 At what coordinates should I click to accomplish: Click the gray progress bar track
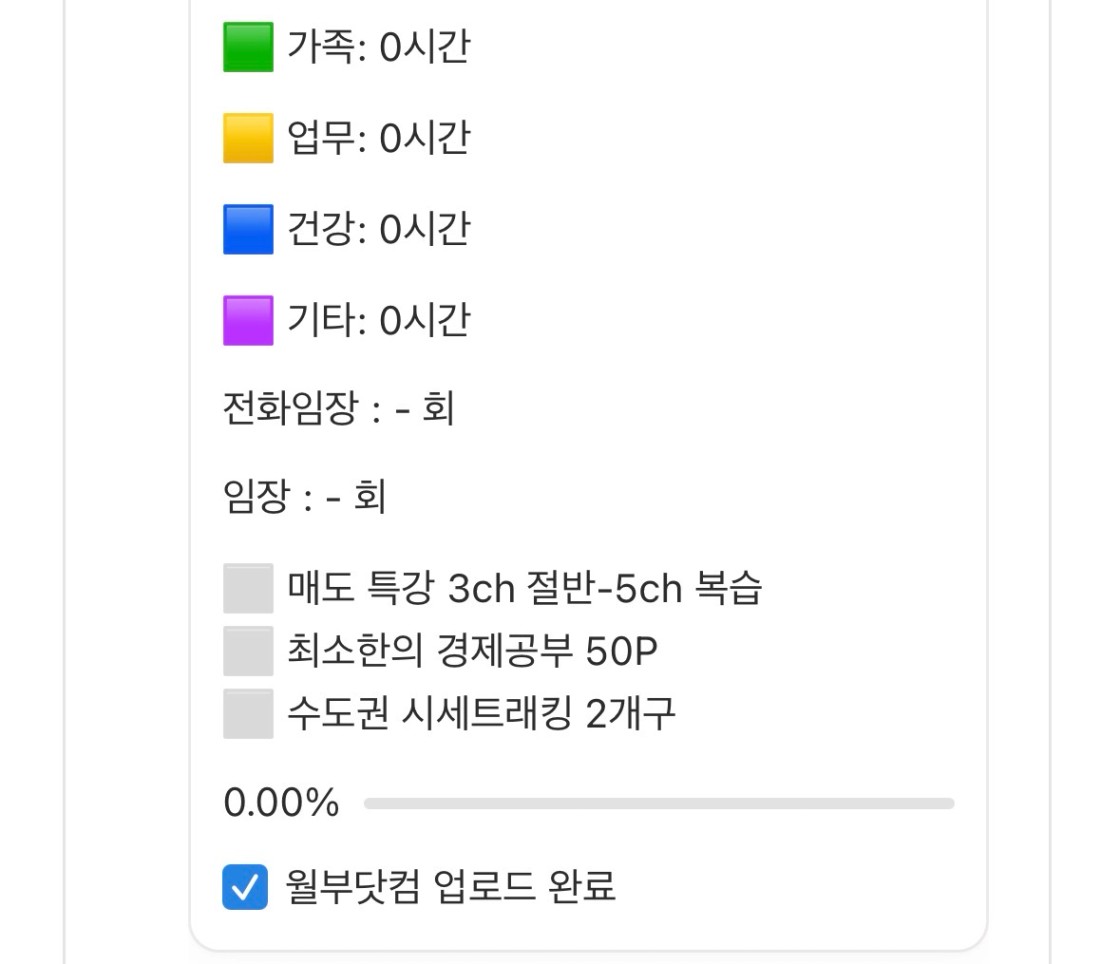659,803
